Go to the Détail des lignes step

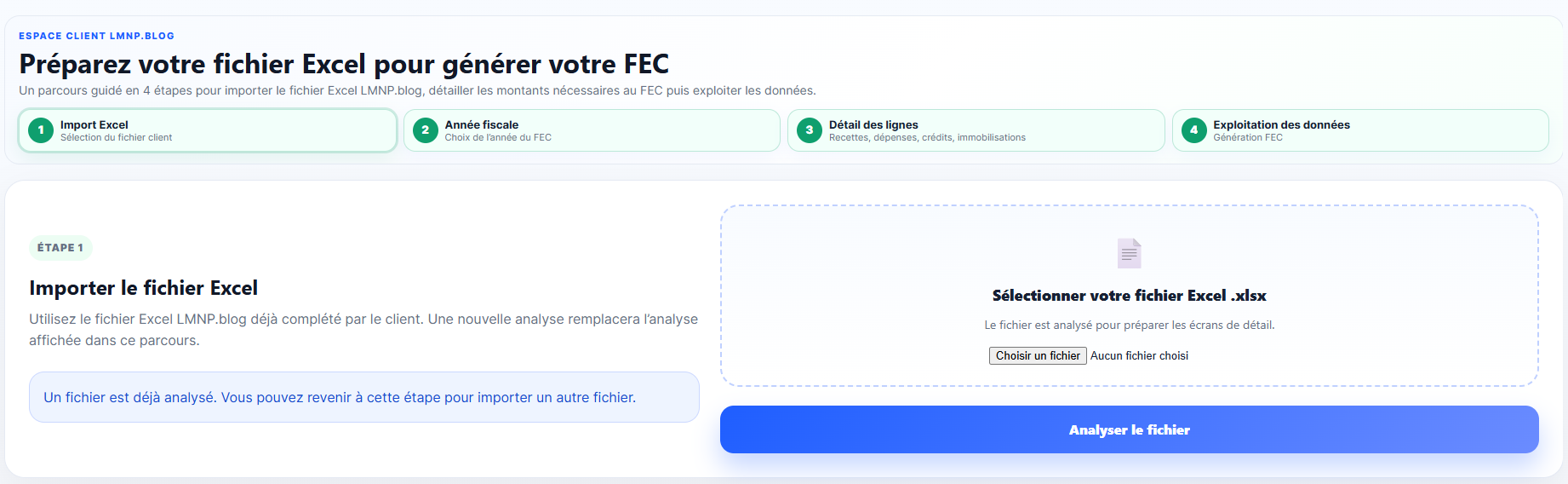click(x=976, y=130)
